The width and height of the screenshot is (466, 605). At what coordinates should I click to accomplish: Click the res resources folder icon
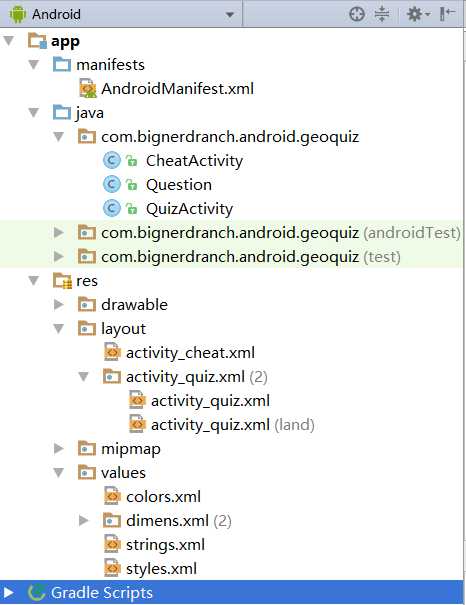[x=62, y=281]
